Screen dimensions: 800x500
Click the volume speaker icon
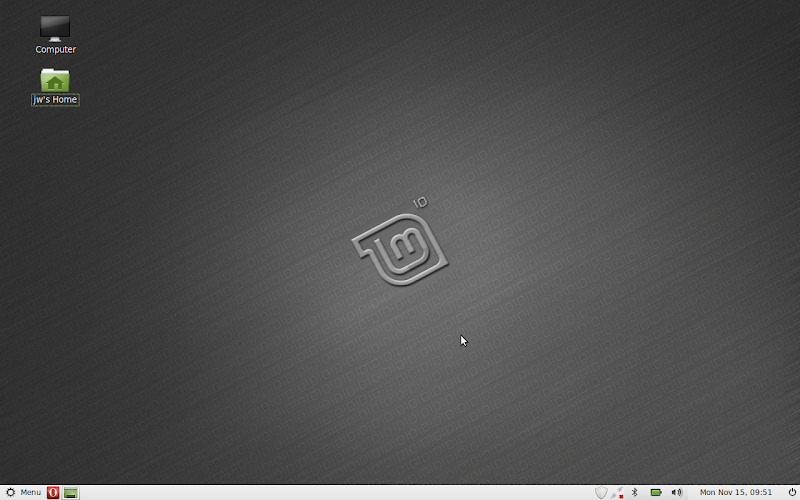click(677, 492)
